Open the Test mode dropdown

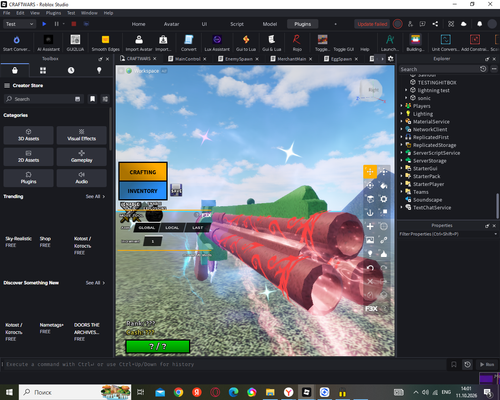pos(19,24)
